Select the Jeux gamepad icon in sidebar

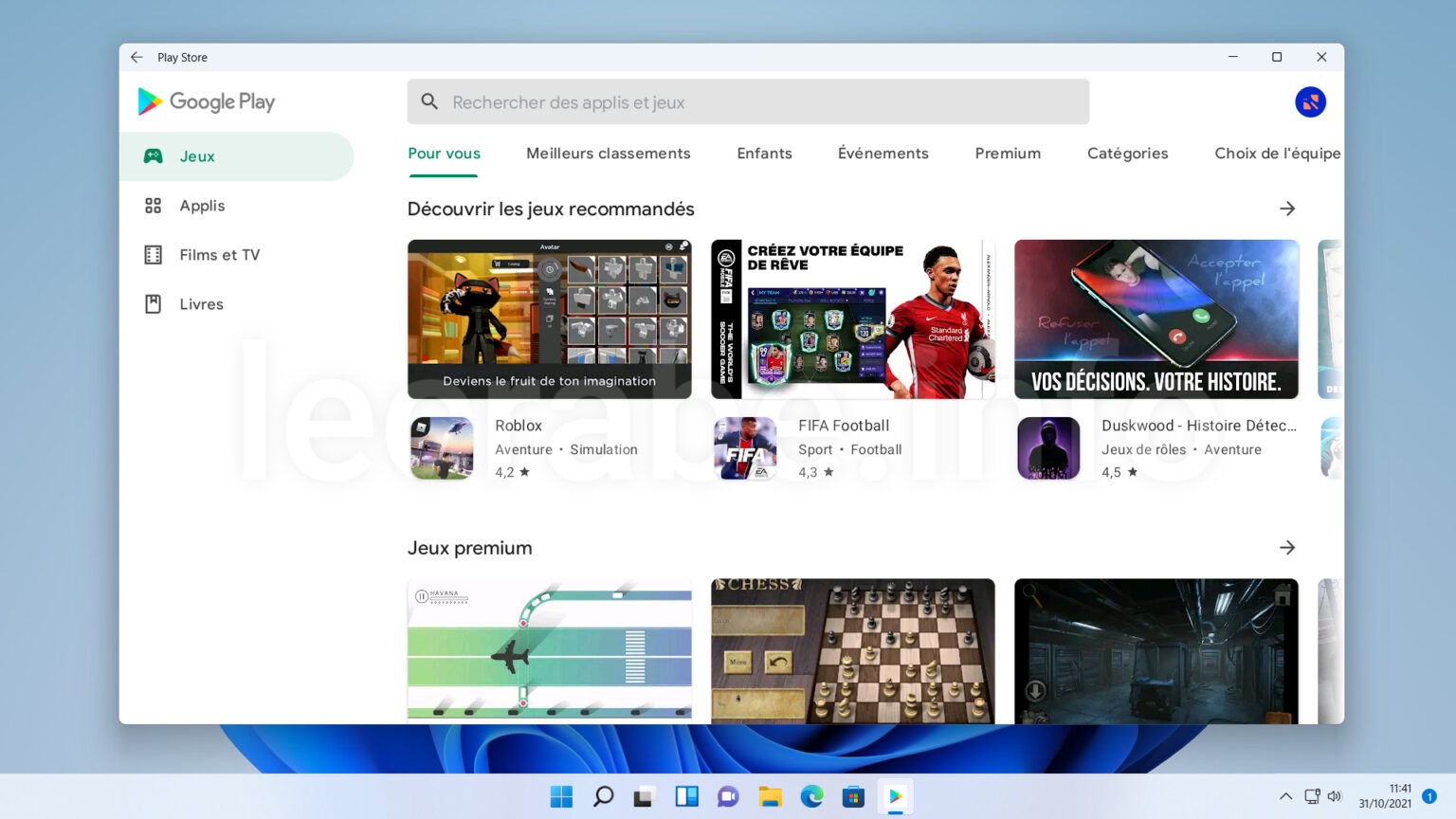(x=153, y=155)
